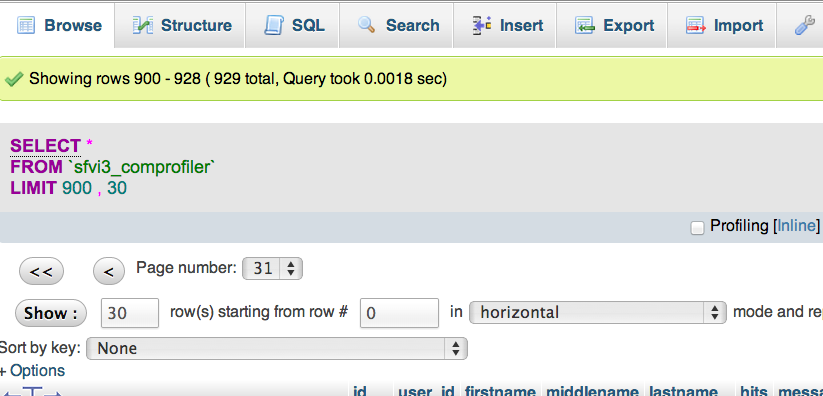Viewport: 823px width, 396px height.
Task: Click the Showing rows 900 - 928 message
Action: (x=238, y=79)
